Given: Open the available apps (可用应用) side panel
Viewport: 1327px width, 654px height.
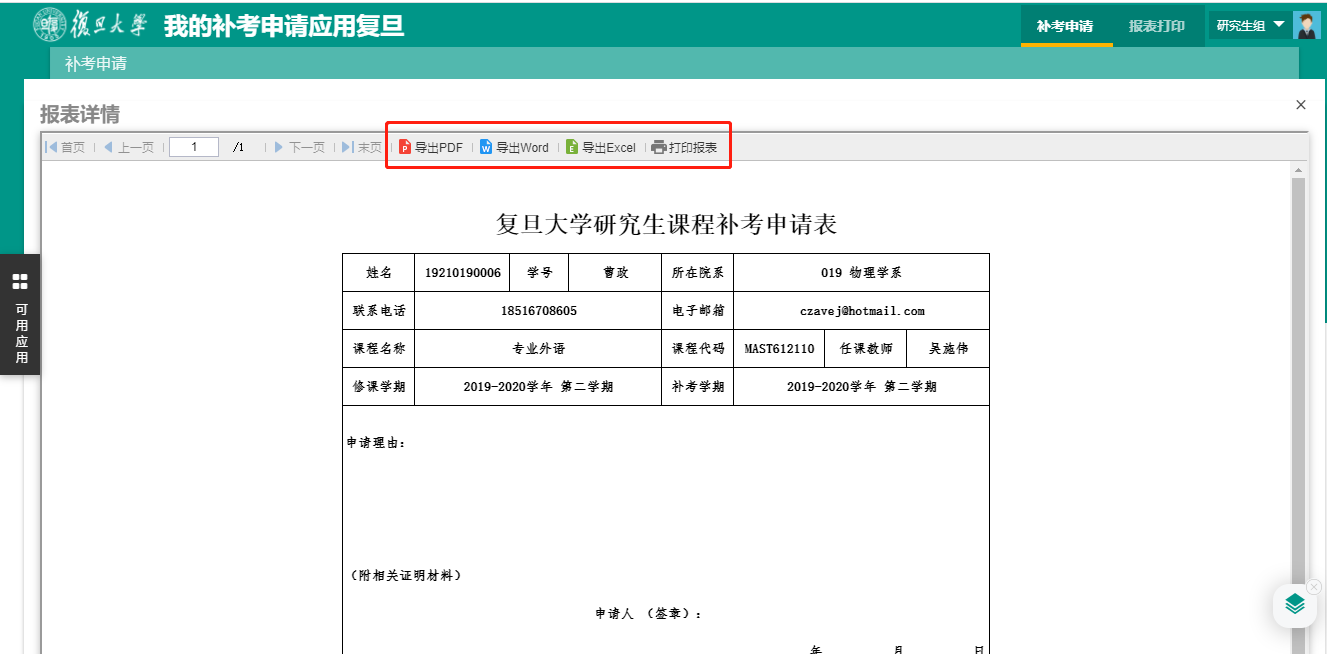Looking at the screenshot, I should tap(20, 315).
